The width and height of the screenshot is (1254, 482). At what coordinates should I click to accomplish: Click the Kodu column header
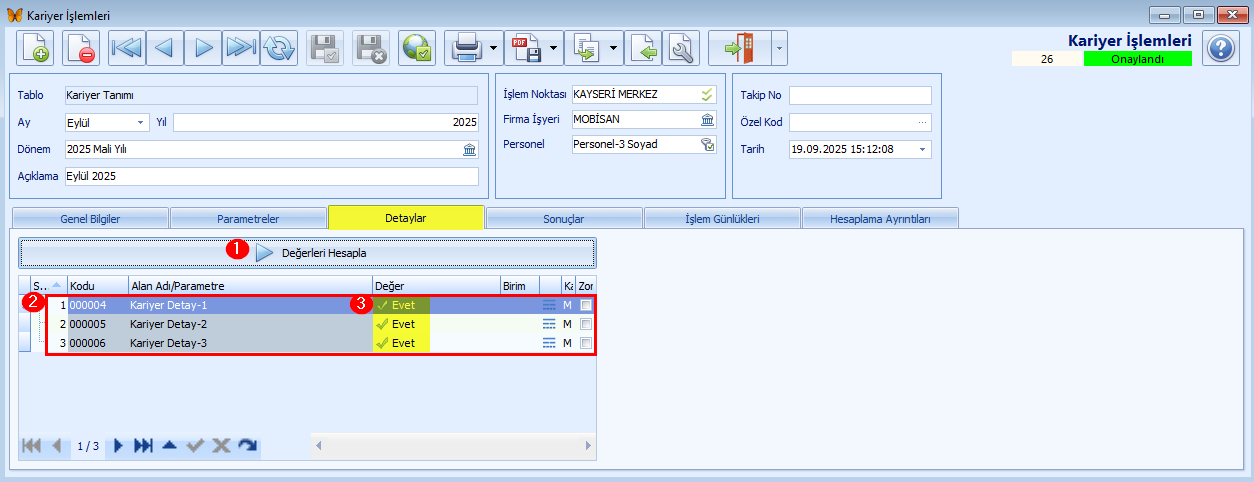(97, 285)
